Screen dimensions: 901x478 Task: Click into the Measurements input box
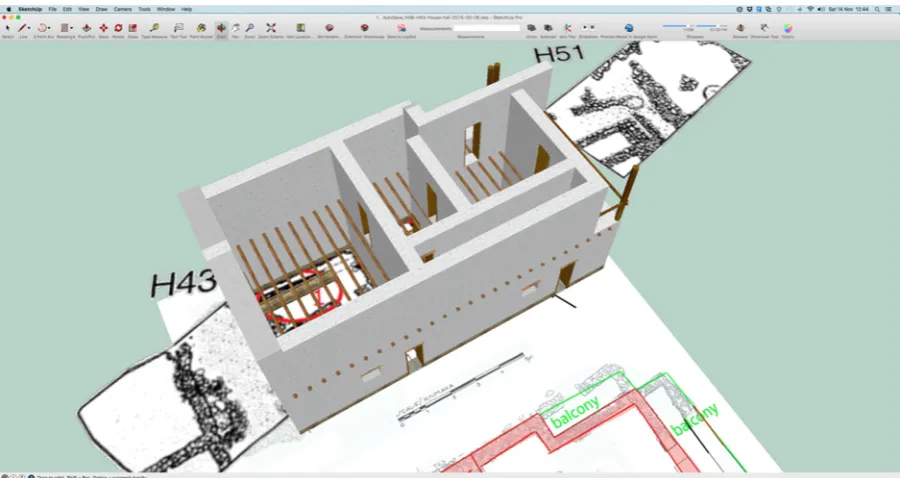[x=486, y=28]
